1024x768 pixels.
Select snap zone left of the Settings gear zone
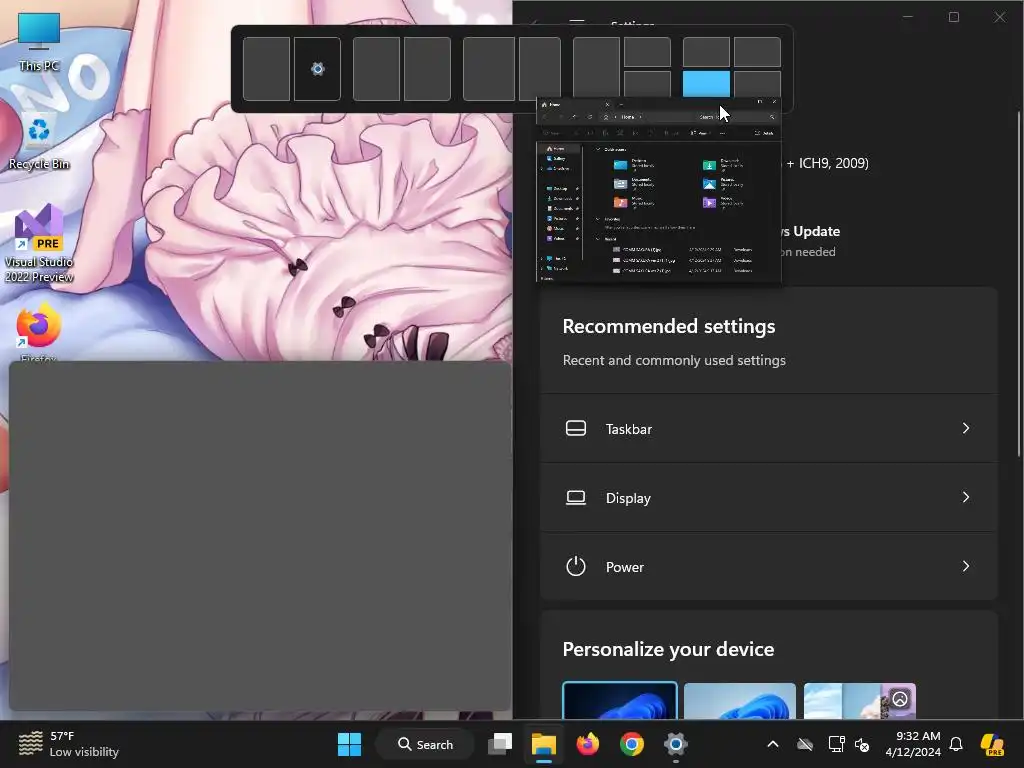pyautogui.click(x=266, y=69)
